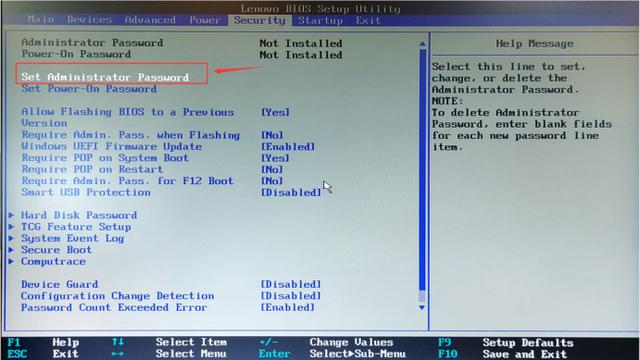Change Password Count Exceeded Error [Enabled] value
The height and width of the screenshot is (360, 640).
click(288, 307)
